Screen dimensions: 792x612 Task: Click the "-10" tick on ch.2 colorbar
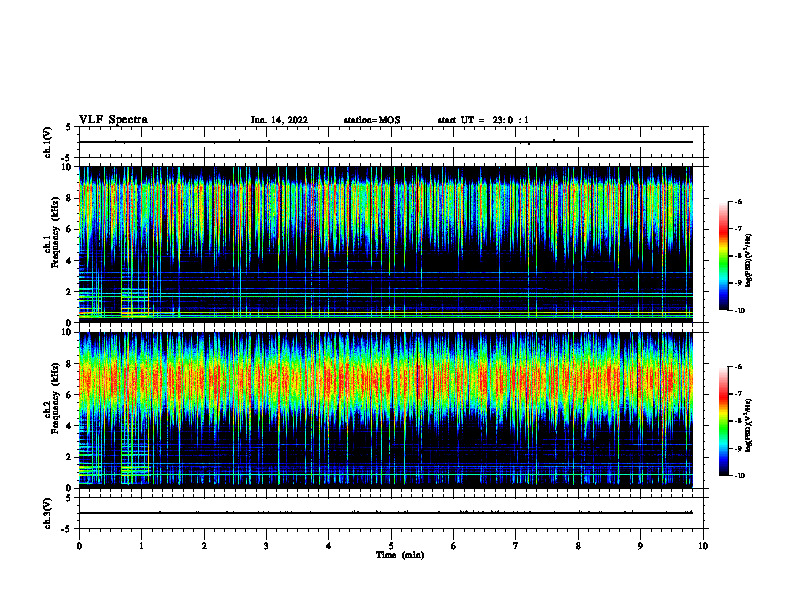739,476
